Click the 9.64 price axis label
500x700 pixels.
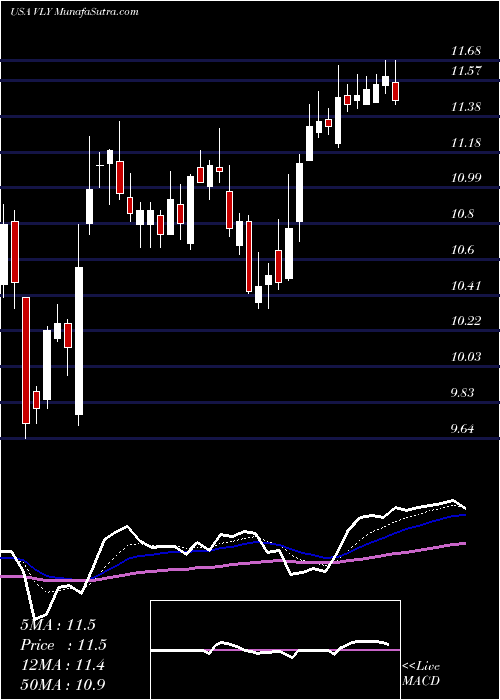tap(463, 429)
